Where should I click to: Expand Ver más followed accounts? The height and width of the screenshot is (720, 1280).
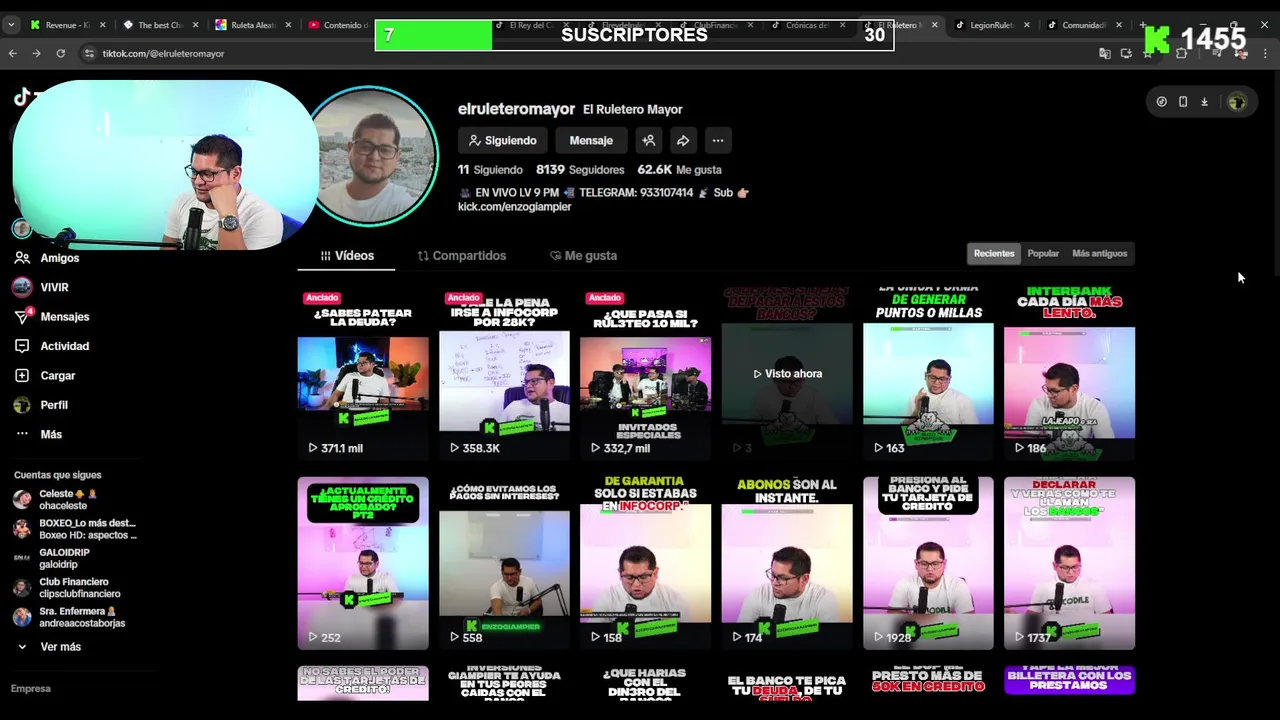(x=49, y=647)
